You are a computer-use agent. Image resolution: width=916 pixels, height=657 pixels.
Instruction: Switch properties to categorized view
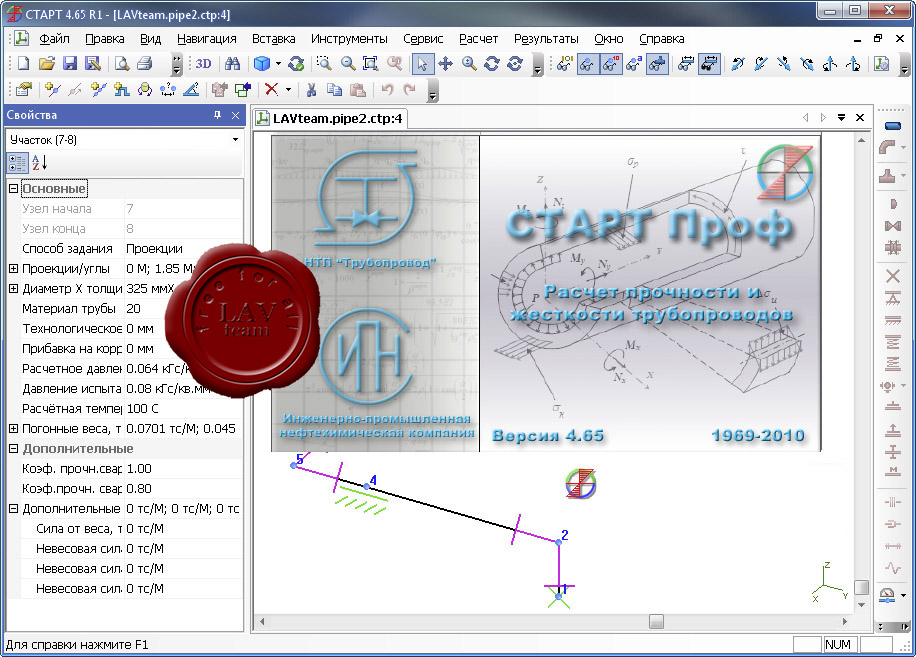point(17,163)
